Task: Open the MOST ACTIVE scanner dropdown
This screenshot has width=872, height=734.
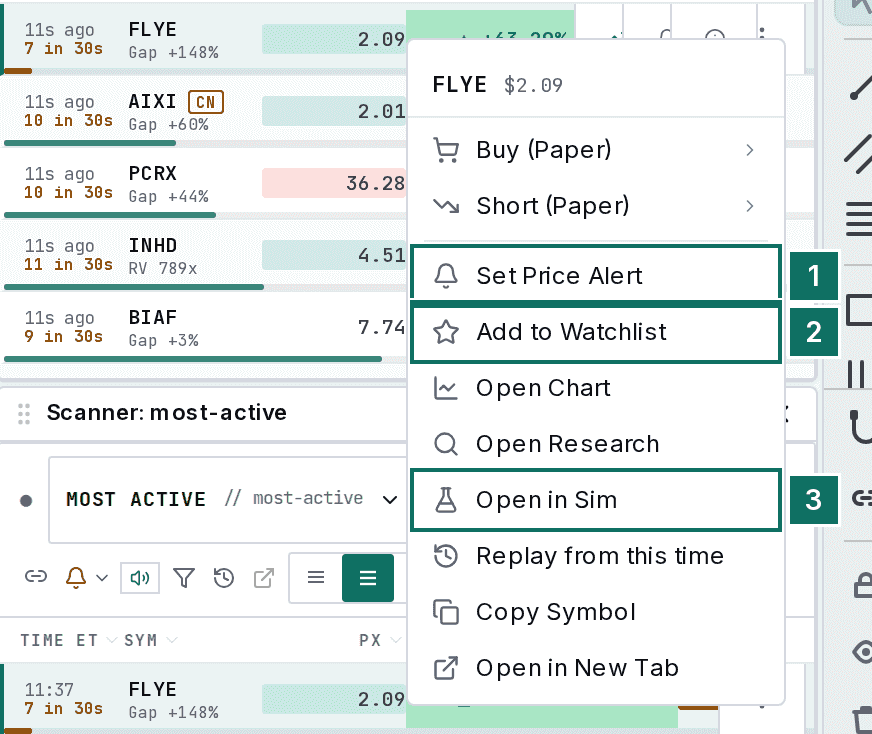Action: click(228, 500)
